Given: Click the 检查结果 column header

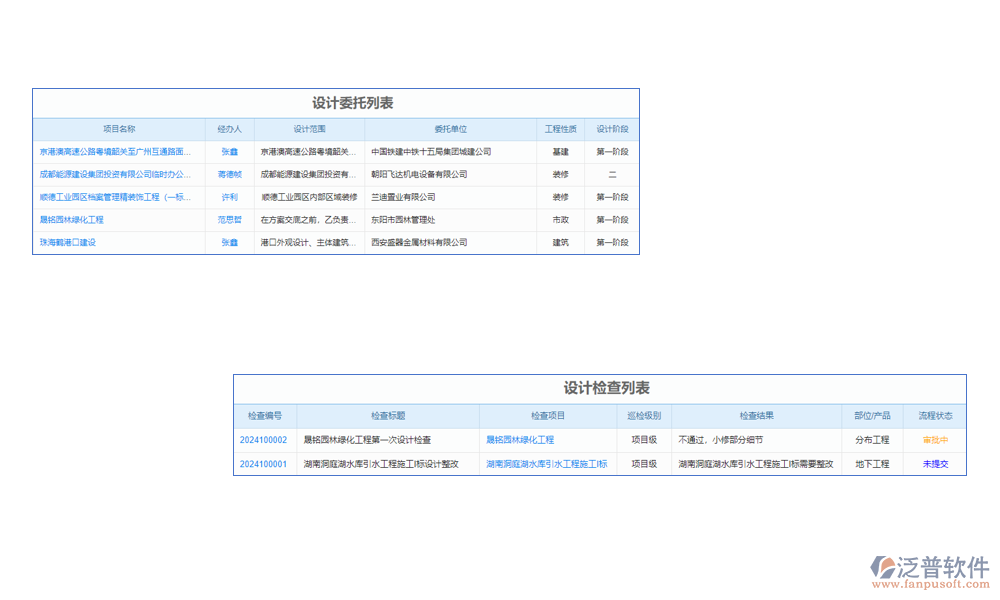Looking at the screenshot, I should (757, 416).
